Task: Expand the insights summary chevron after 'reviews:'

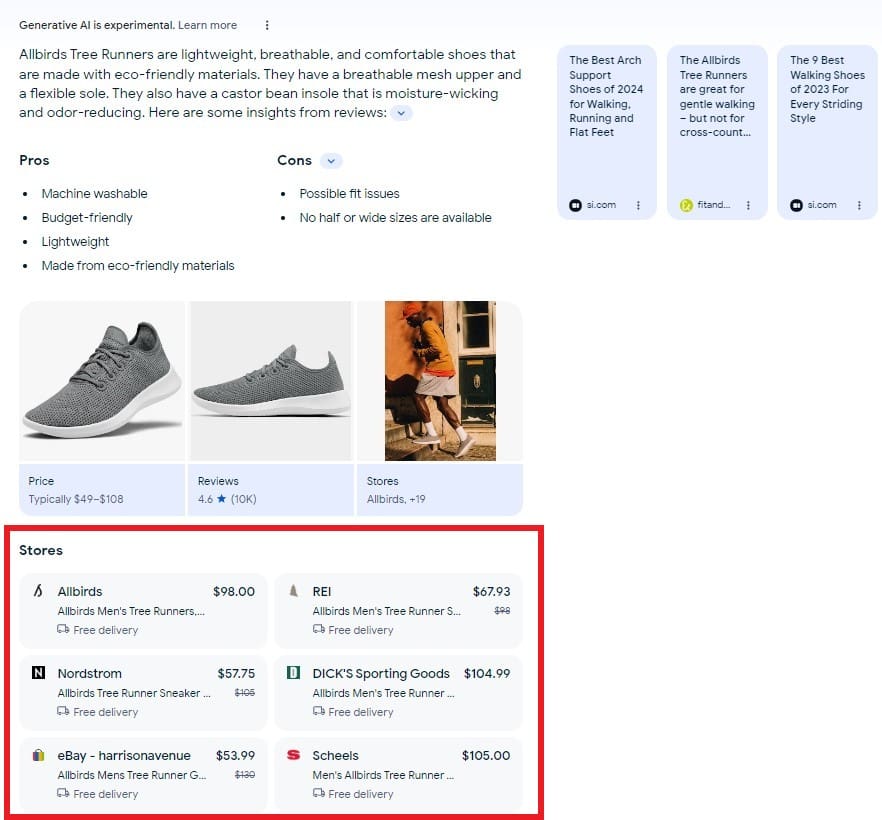Action: point(401,113)
